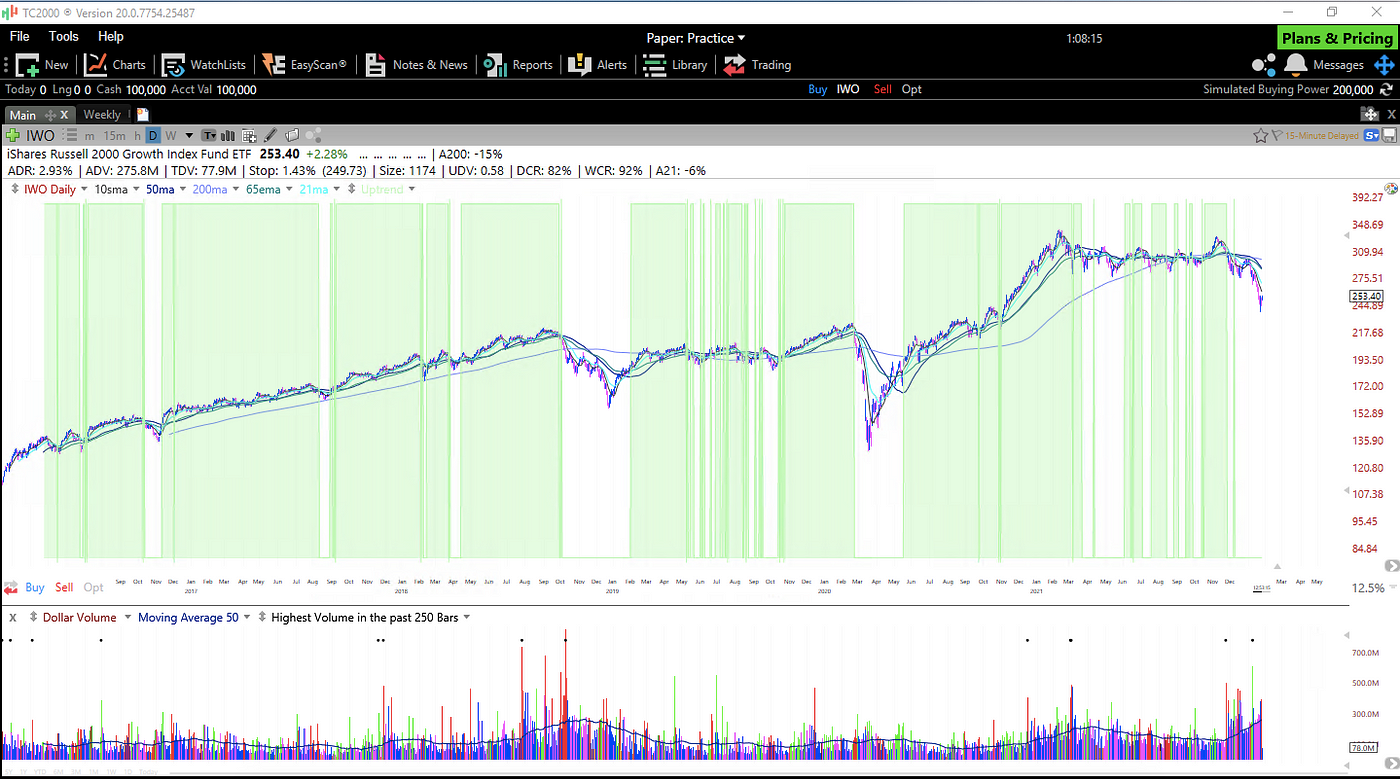The width and height of the screenshot is (1400, 779).
Task: Select the Daily D timeframe
Action: coord(153,135)
